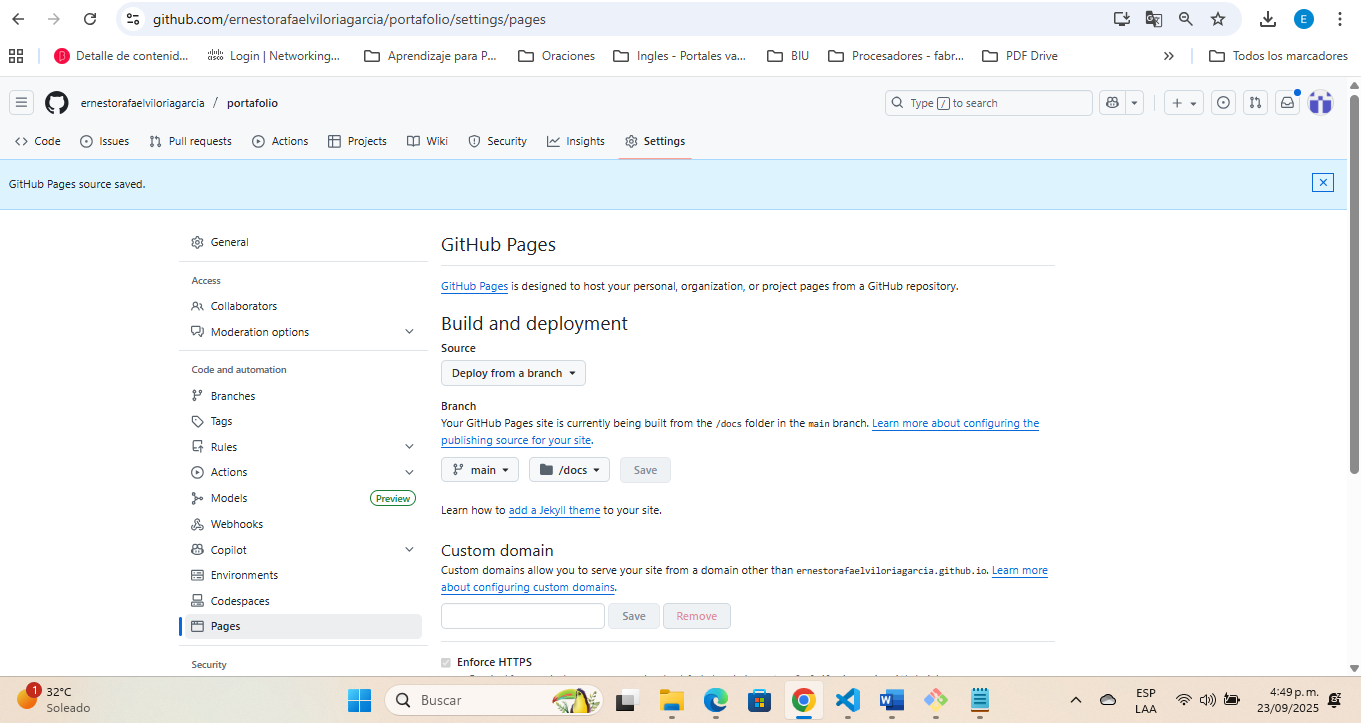Open the 'Deploy from a branch' dropdown
The width and height of the screenshot is (1361, 723).
513,373
